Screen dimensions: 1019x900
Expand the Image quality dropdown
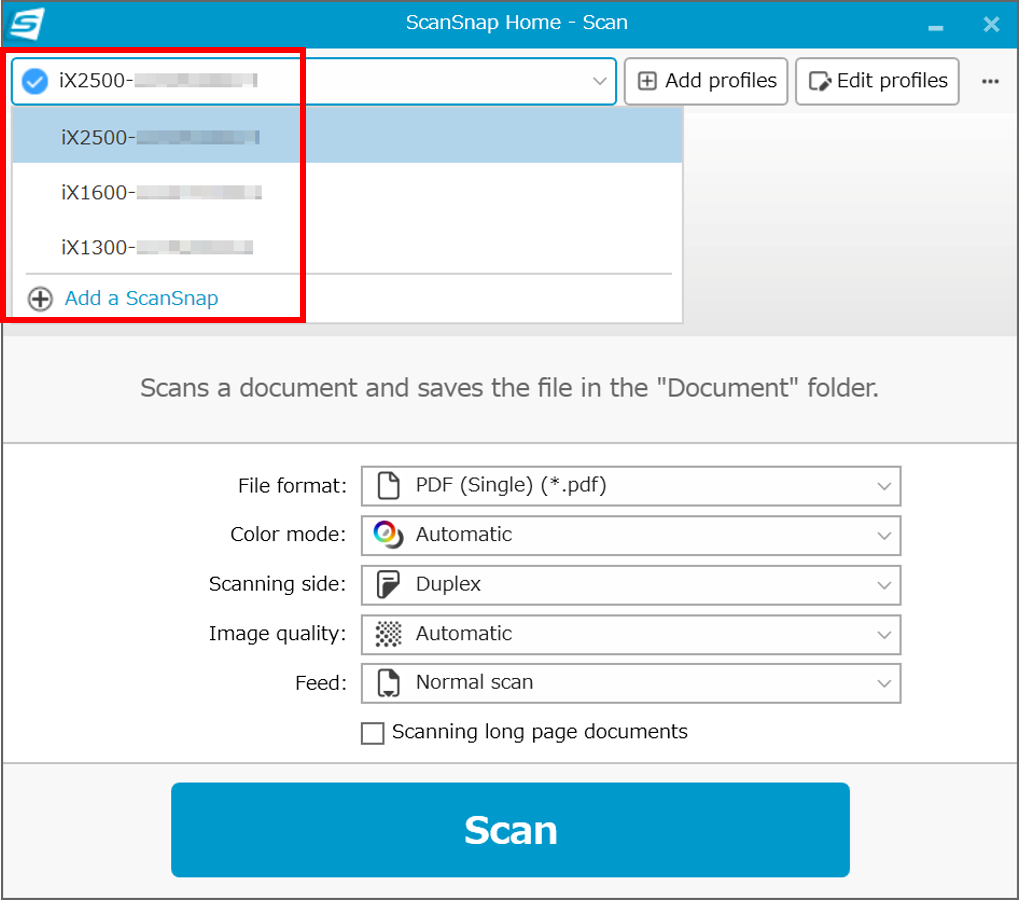click(x=630, y=634)
